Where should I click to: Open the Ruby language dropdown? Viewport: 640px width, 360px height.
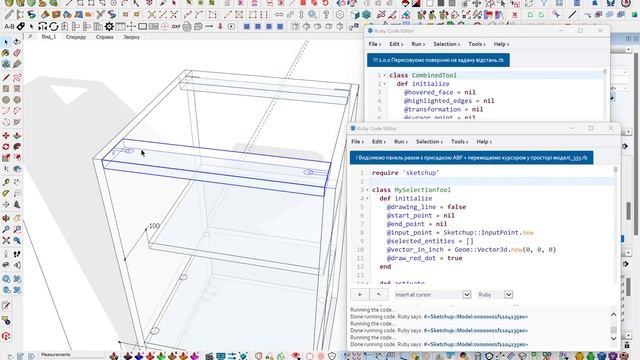495,295
